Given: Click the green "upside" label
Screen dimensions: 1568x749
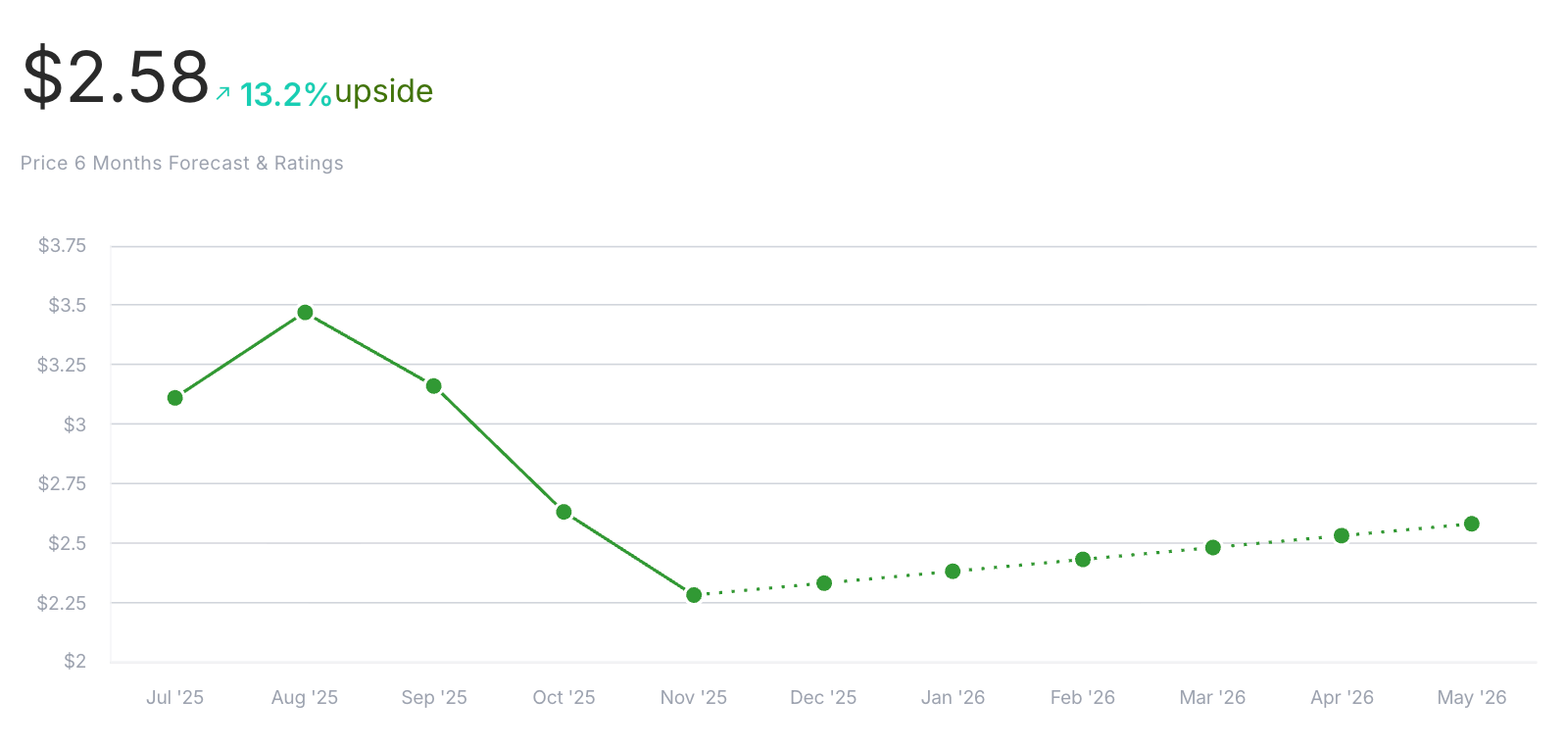Looking at the screenshot, I should click(383, 91).
